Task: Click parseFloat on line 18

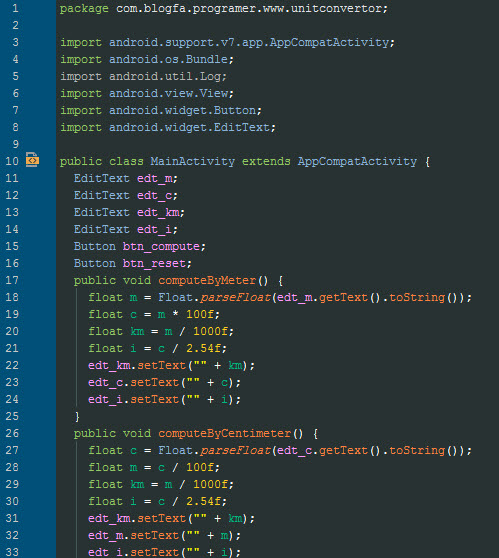Action: pyautogui.click(x=235, y=298)
